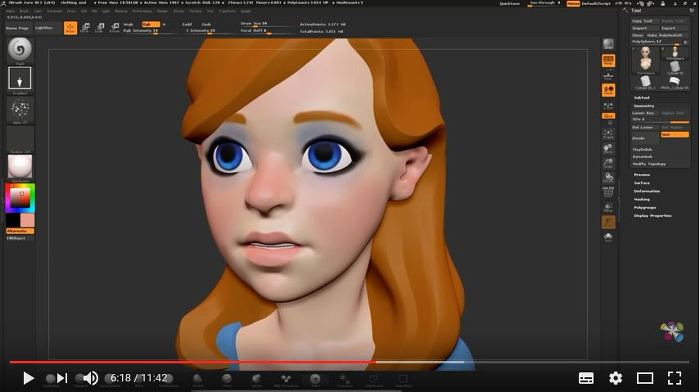Toggle the Zadd button

188,24
